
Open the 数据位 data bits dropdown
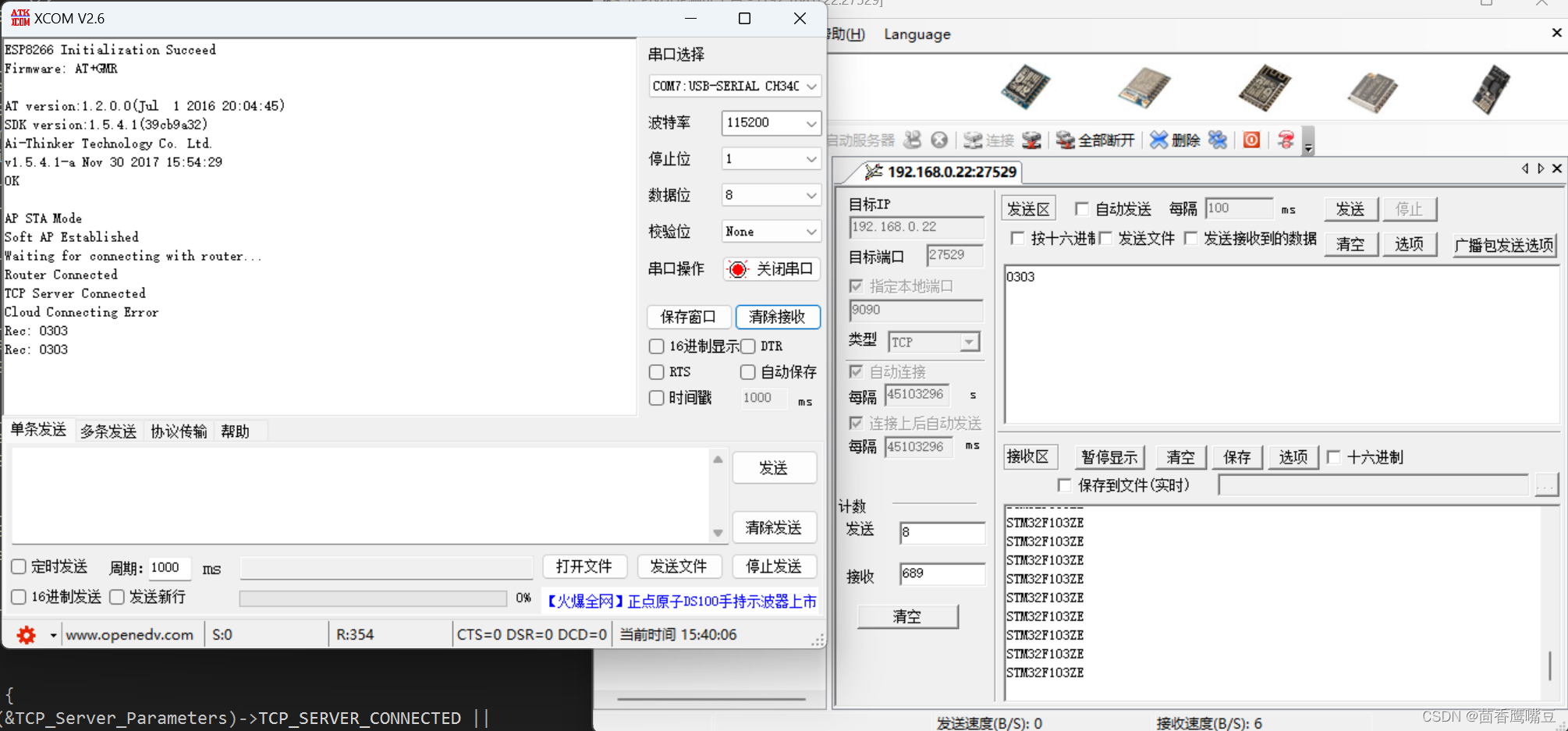(x=771, y=195)
